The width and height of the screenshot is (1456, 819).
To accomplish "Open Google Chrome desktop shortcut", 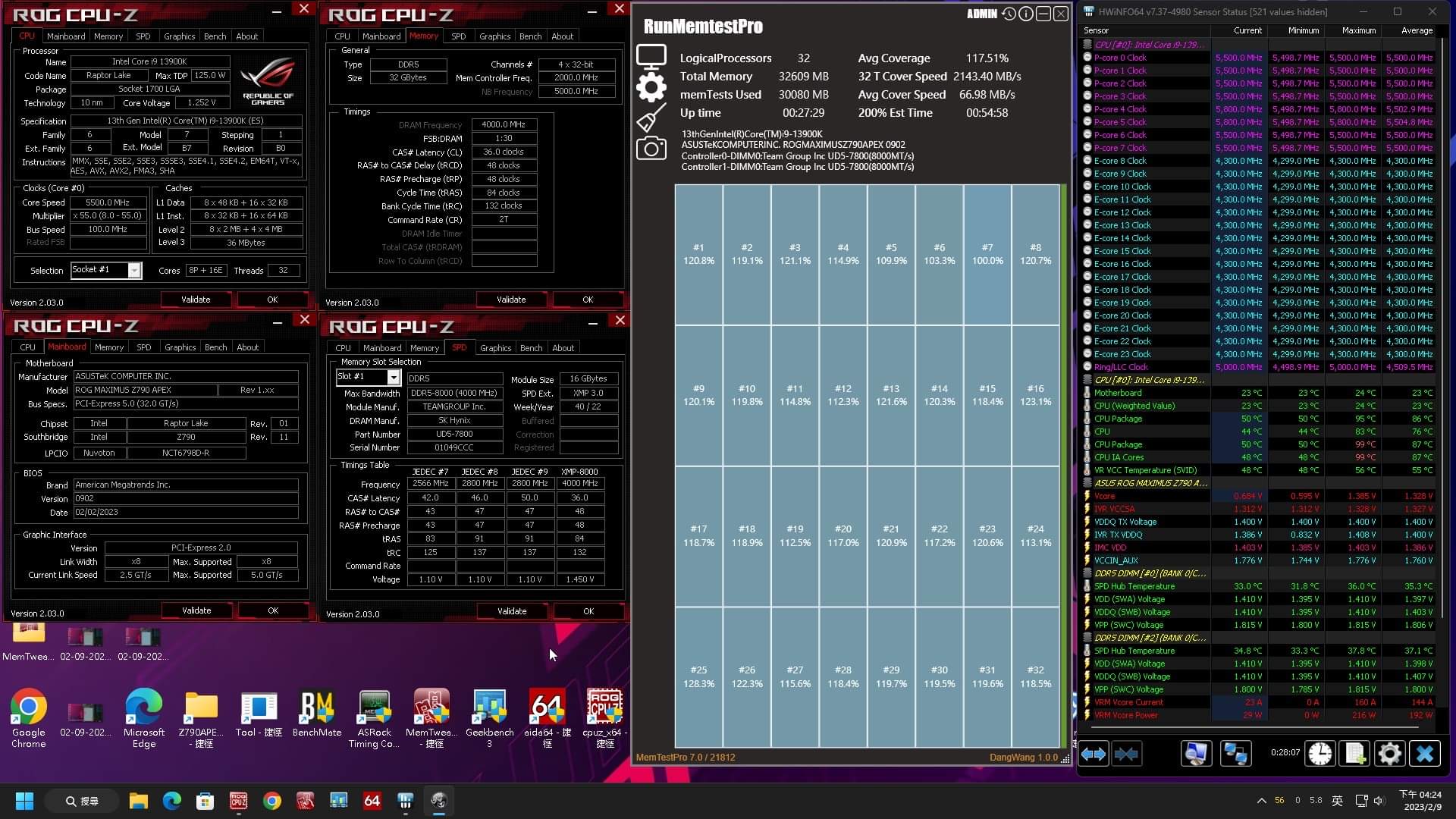I will (29, 719).
